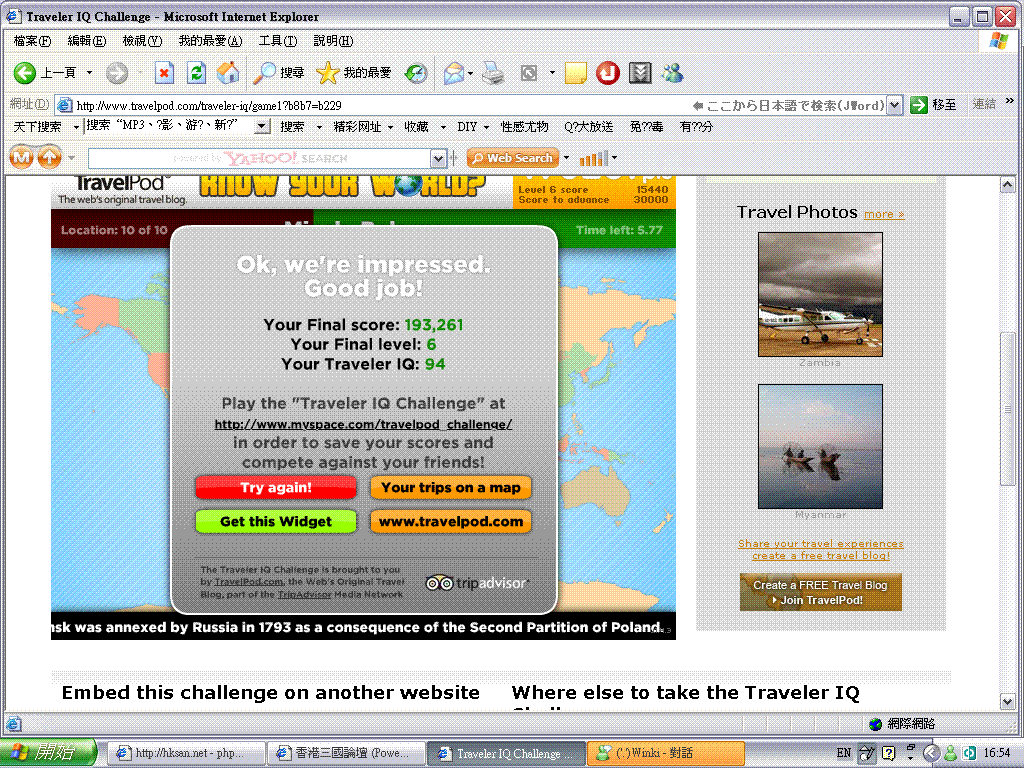The width and height of the screenshot is (1024, 768).
Task: Open the address bar dropdown arrow
Action: coord(895,104)
